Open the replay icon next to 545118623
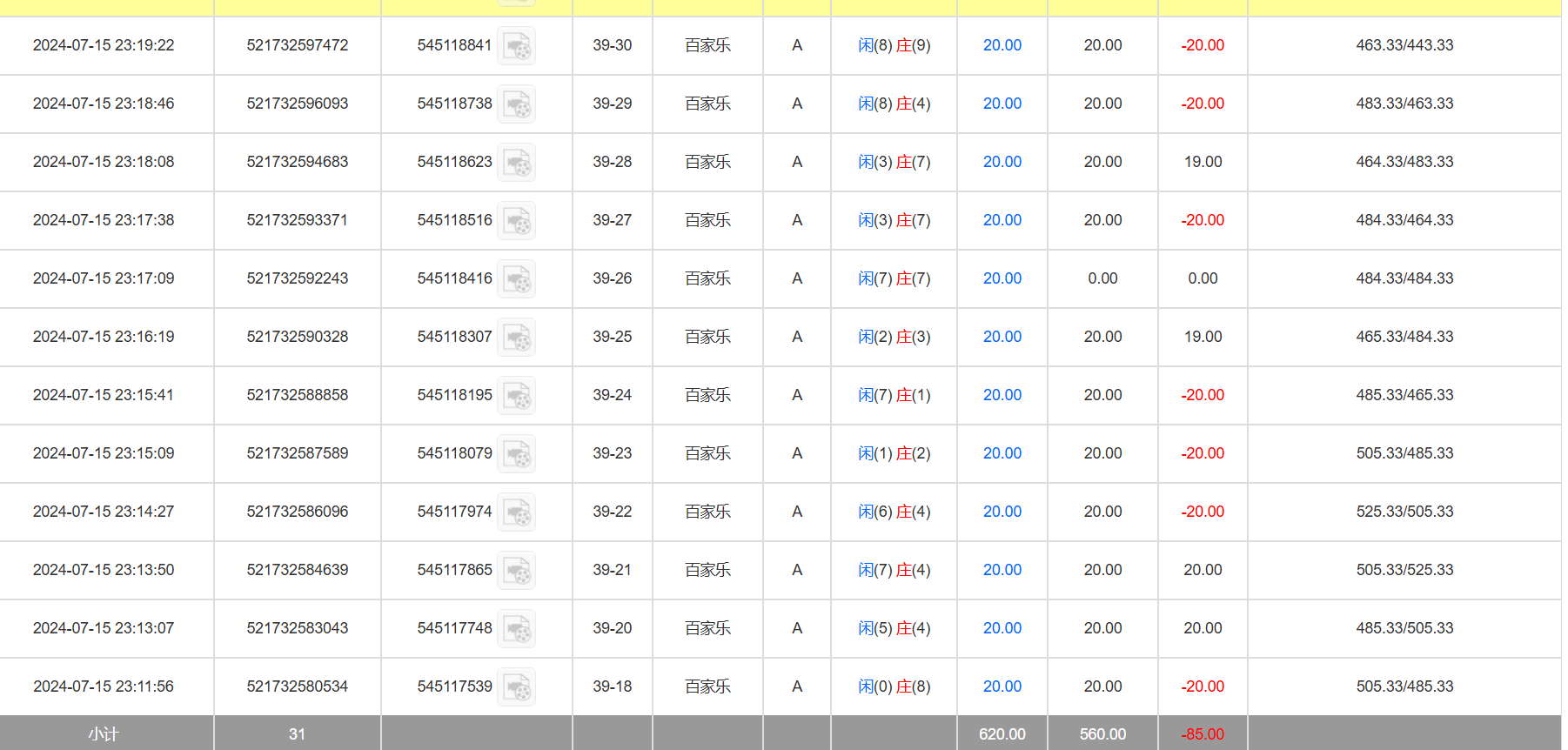Screen dimensions: 1568x750 517,163
